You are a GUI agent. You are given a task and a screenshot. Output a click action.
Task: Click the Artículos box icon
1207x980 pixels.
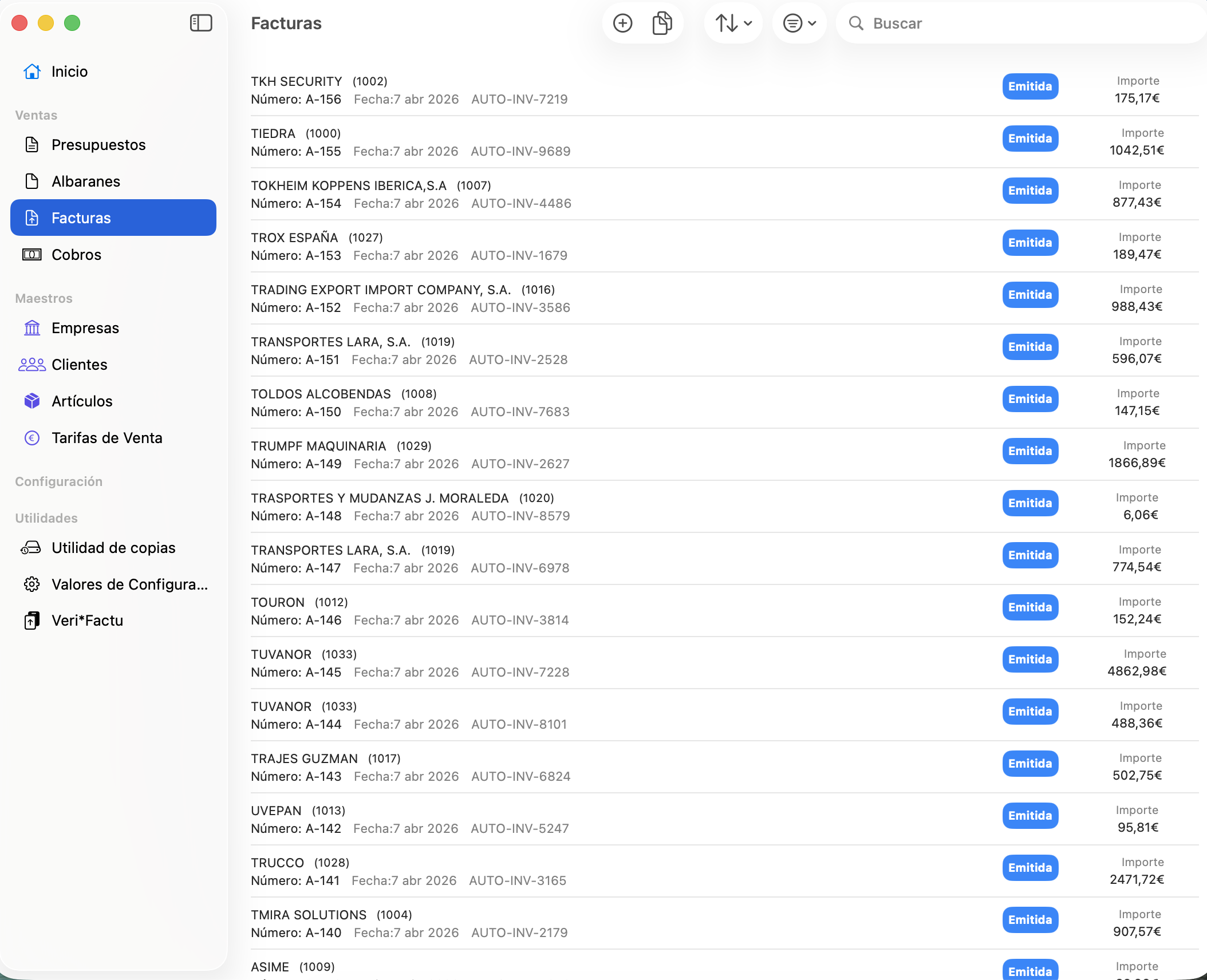tap(31, 401)
